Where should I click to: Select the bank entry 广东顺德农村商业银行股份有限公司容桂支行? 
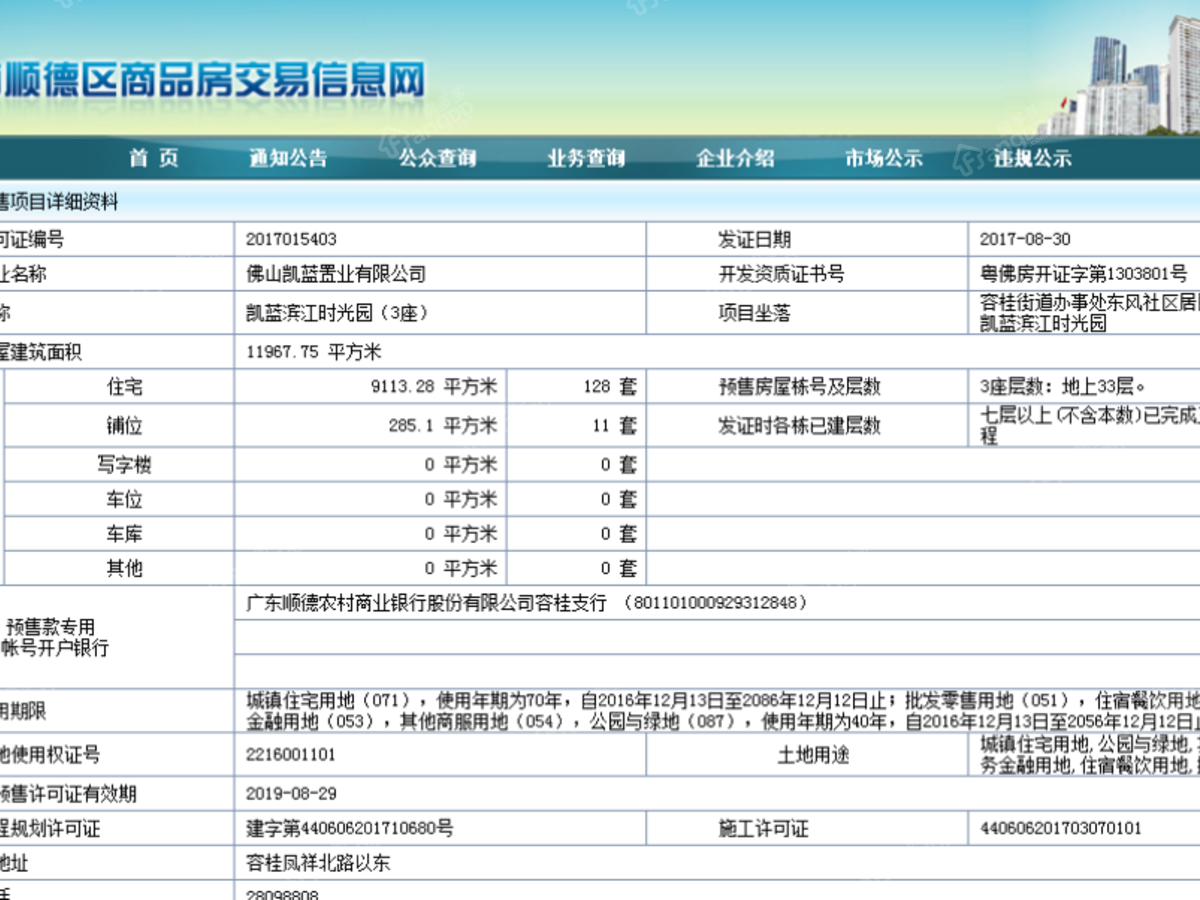(426, 603)
